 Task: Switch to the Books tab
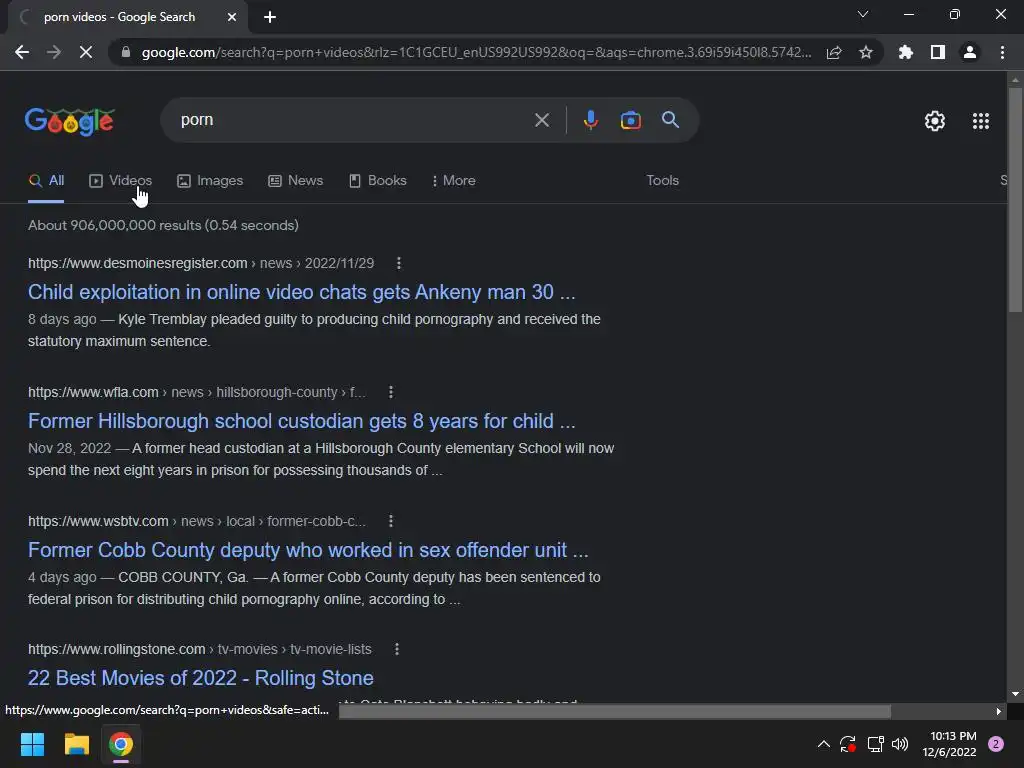tap(377, 181)
